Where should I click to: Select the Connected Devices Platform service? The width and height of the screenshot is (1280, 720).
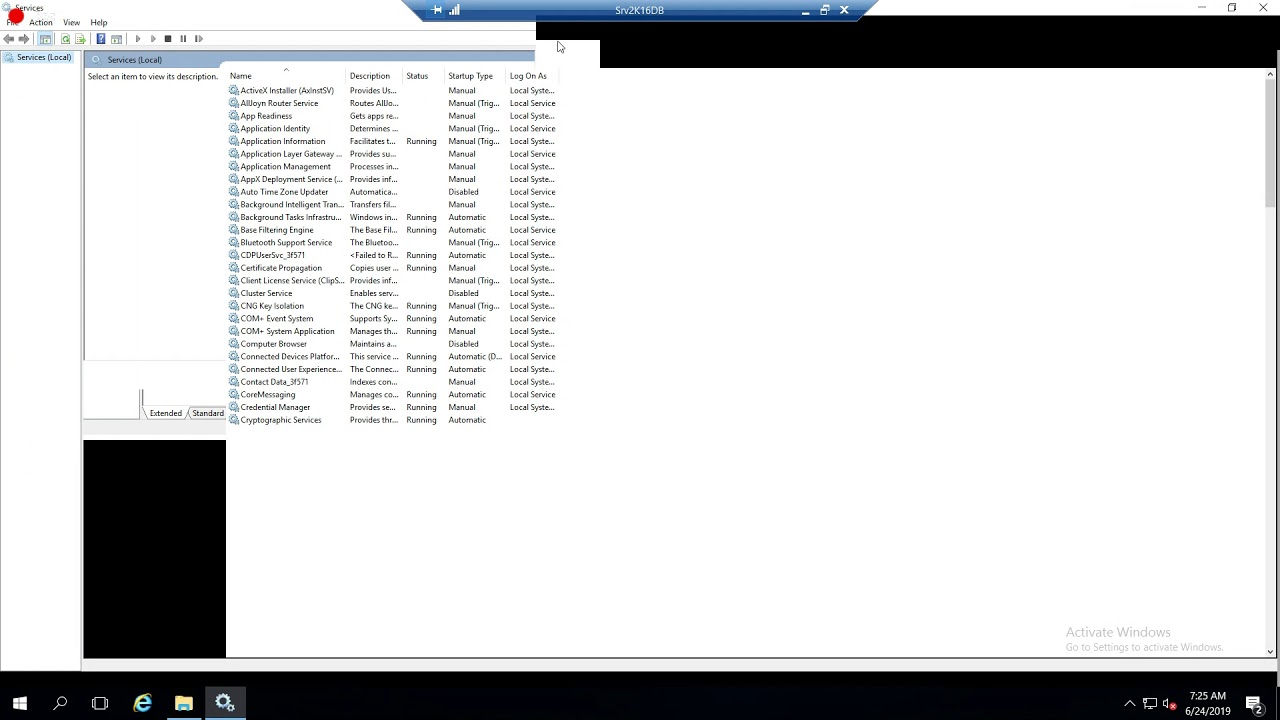(392, 357)
